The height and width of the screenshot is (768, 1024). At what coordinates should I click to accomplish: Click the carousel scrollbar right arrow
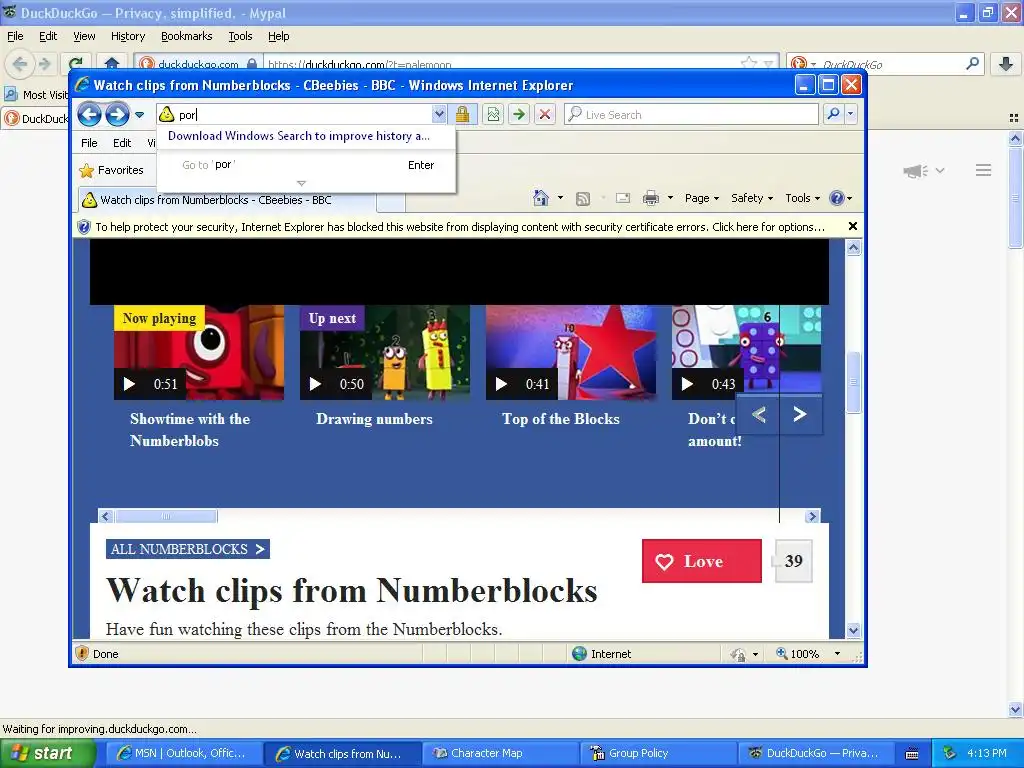pyautogui.click(x=812, y=517)
